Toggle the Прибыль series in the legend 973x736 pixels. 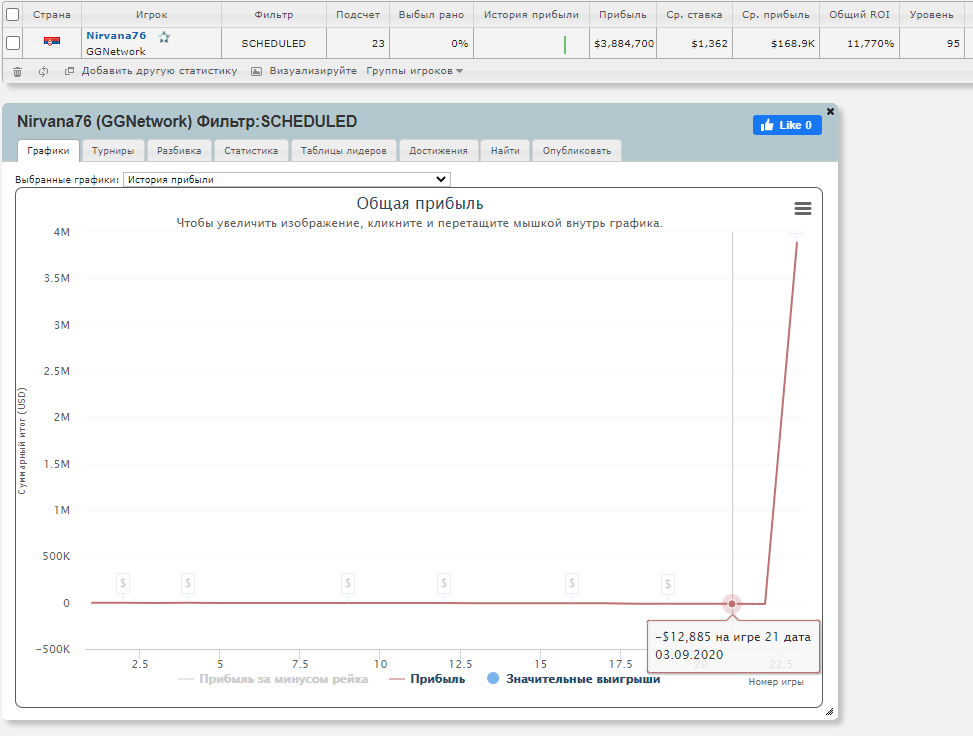[427, 679]
